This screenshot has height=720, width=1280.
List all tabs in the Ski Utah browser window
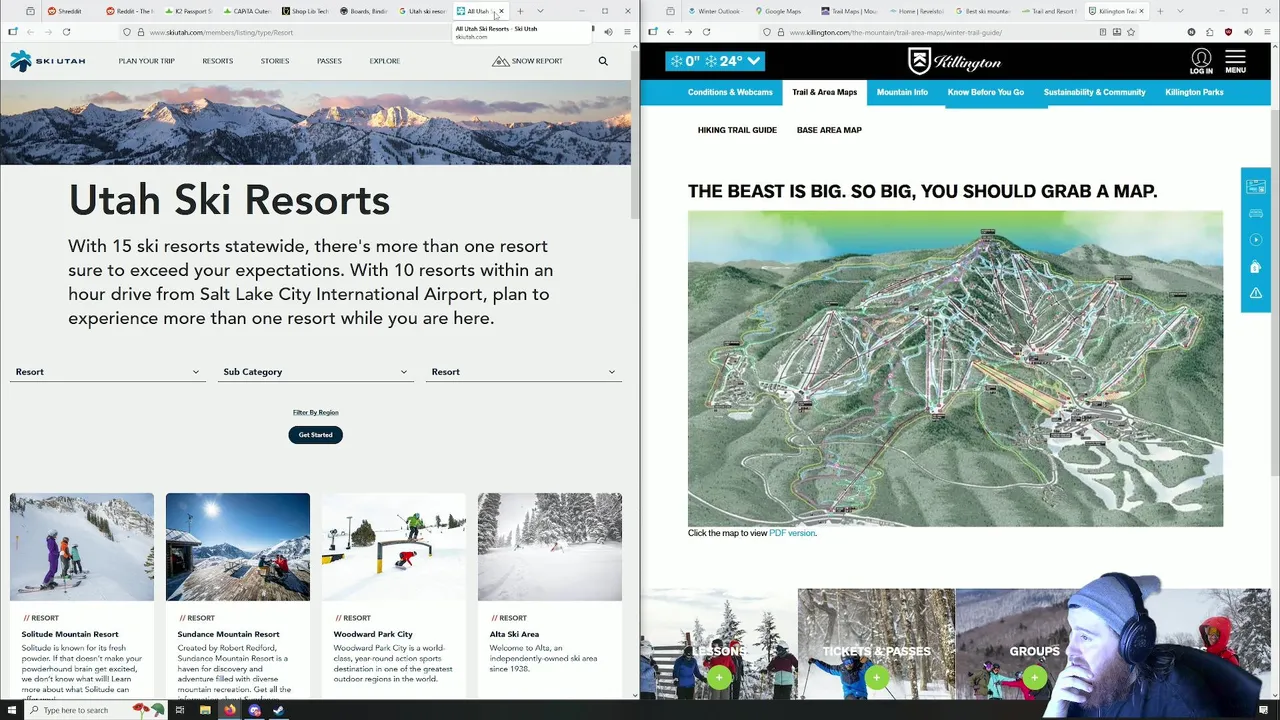pos(540,11)
